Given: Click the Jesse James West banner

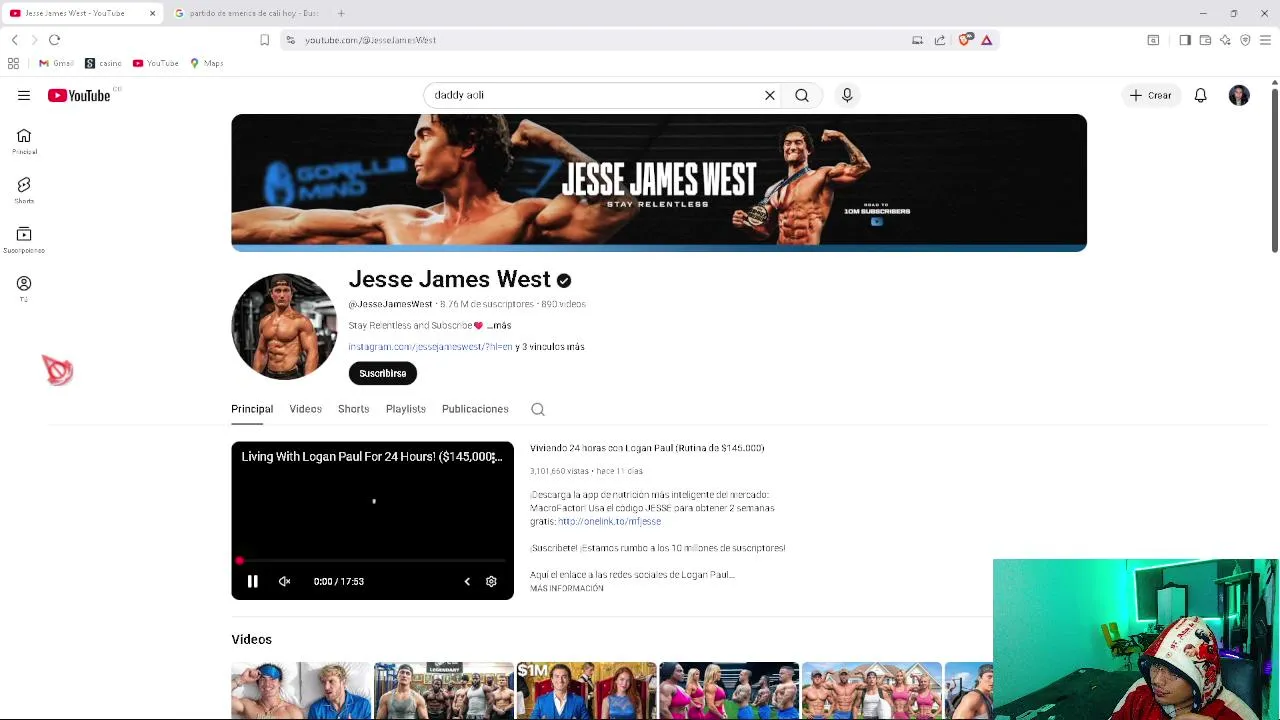Looking at the screenshot, I should click(659, 182).
